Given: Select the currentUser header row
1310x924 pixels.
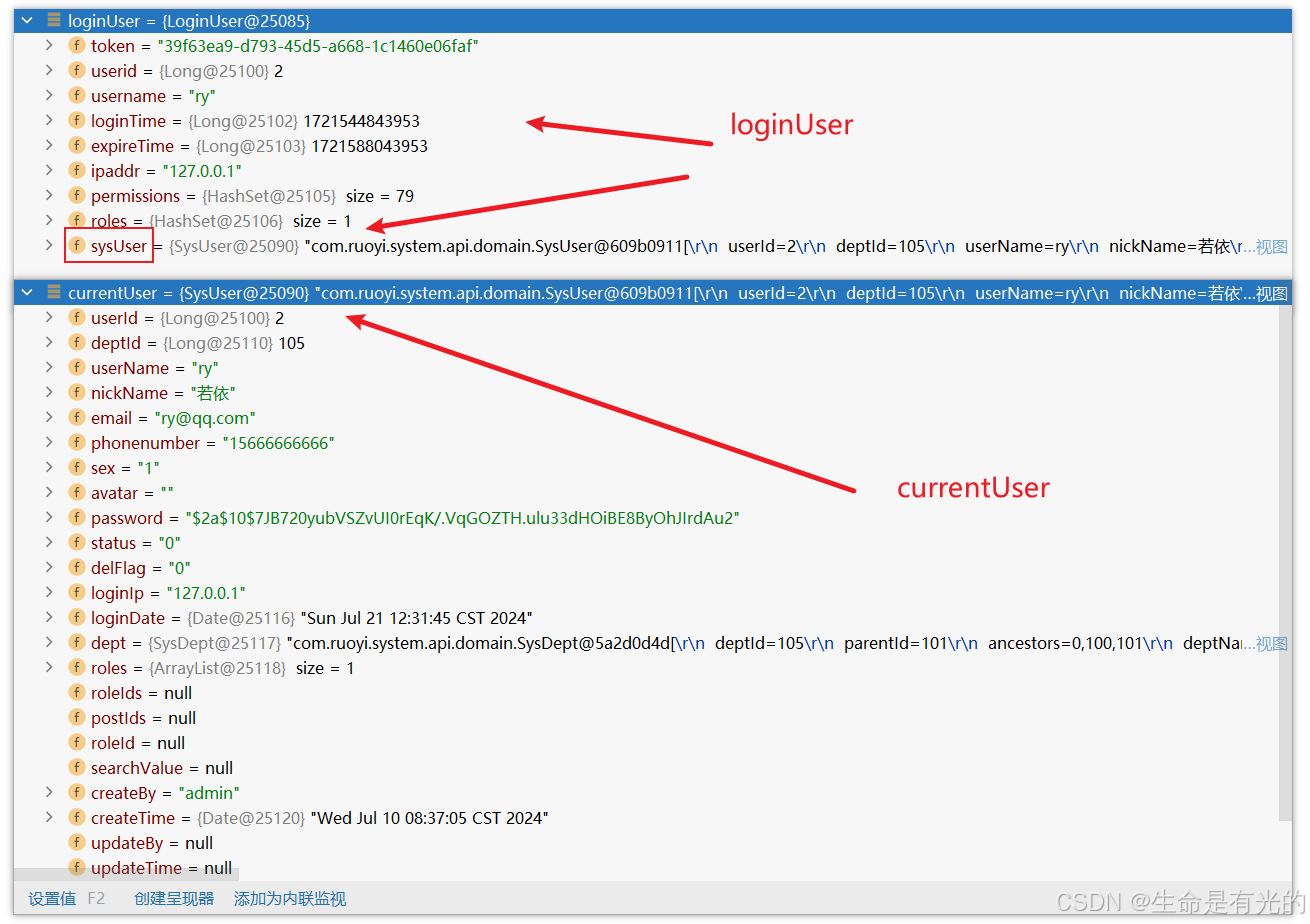Looking at the screenshot, I should tap(653, 292).
